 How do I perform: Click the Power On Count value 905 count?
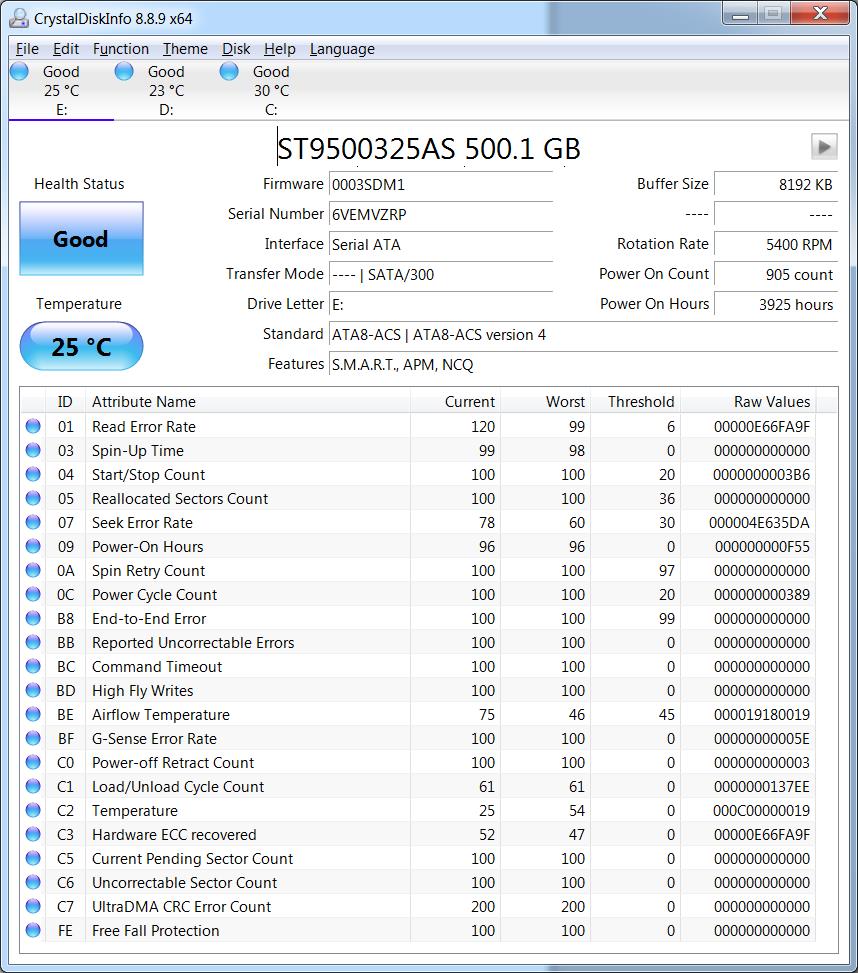pyautogui.click(x=775, y=274)
